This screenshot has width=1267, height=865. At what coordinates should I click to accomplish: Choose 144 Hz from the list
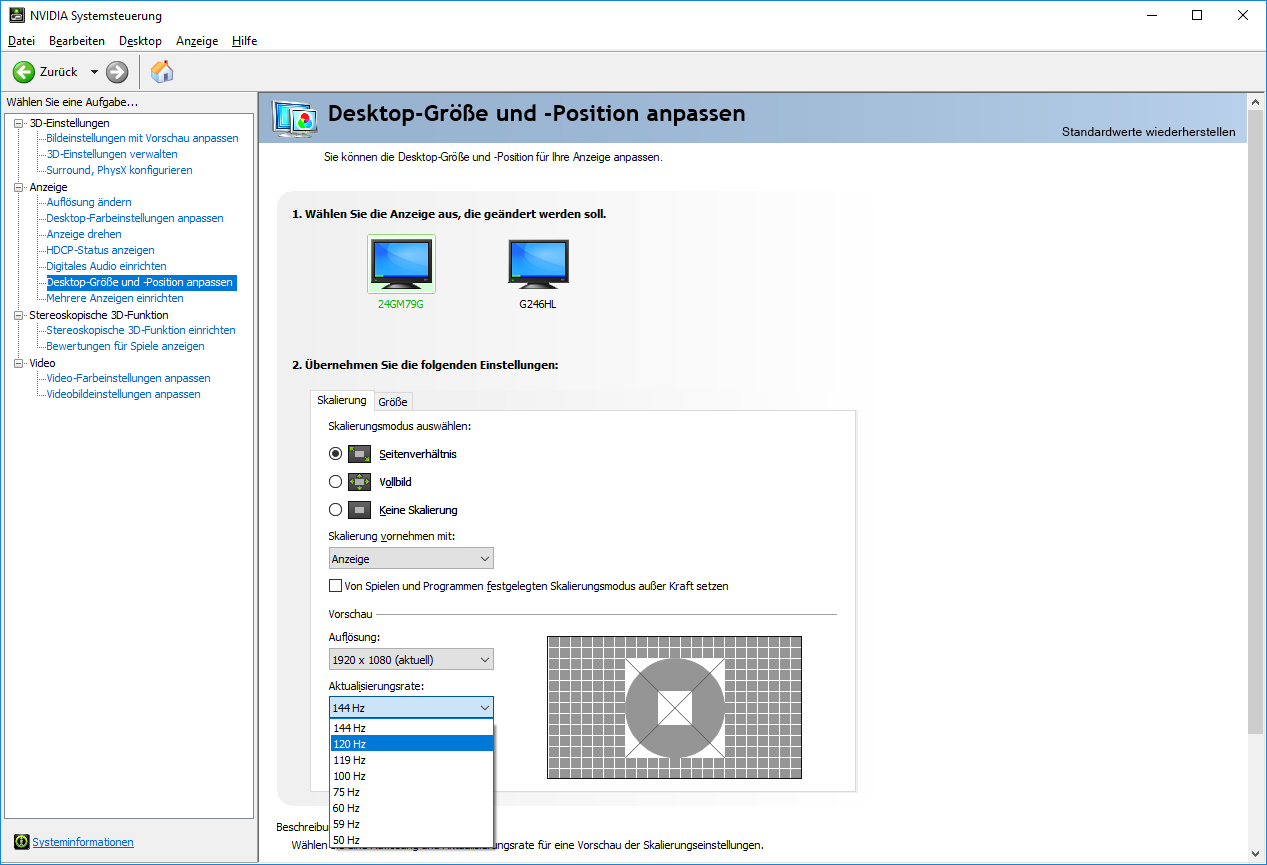coord(411,728)
